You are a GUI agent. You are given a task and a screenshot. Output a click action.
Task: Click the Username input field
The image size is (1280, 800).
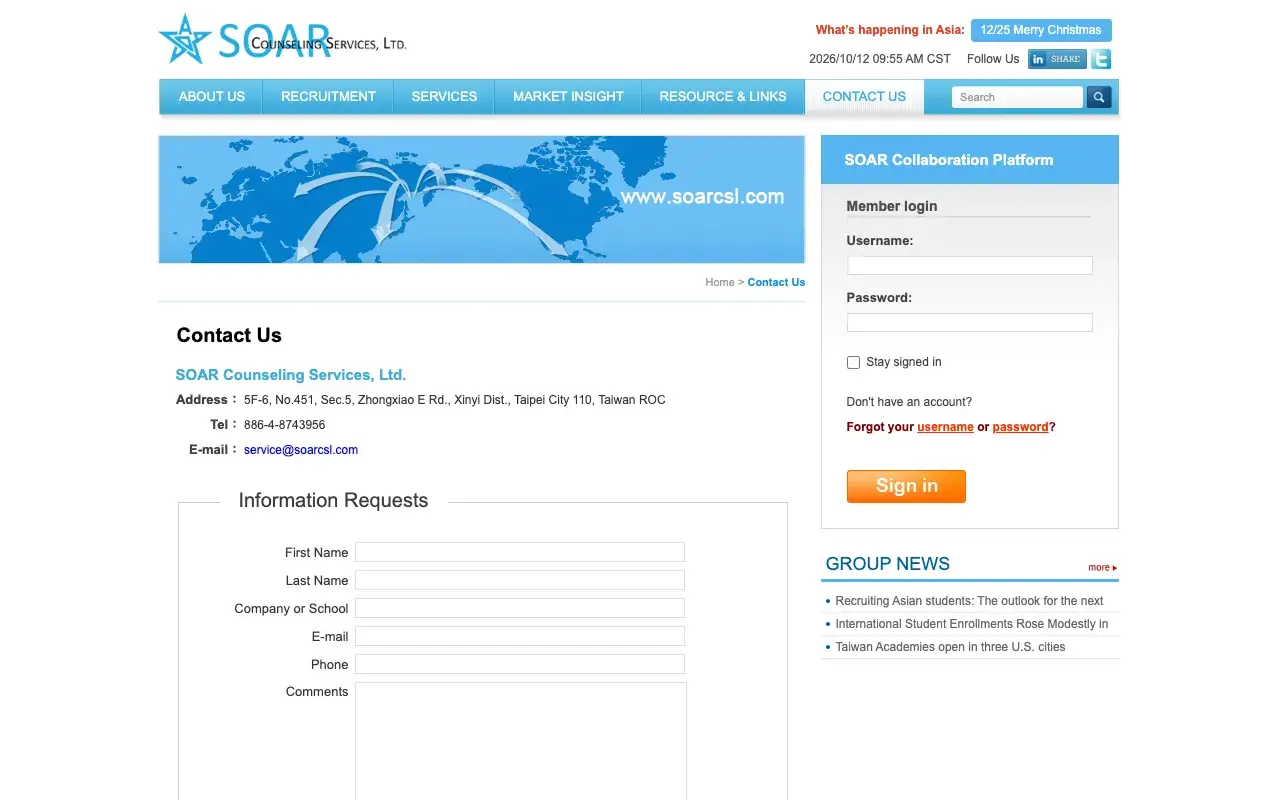coord(969,265)
